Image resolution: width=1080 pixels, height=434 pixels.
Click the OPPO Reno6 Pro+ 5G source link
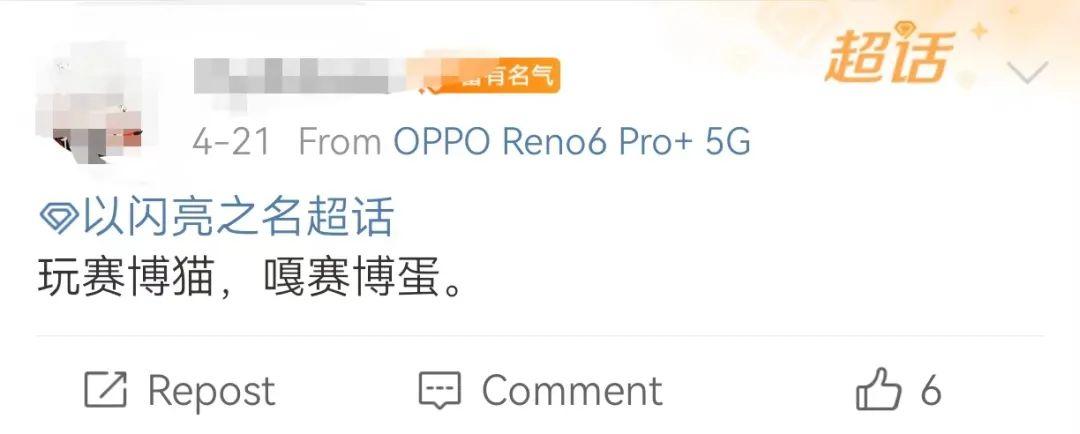coord(571,142)
